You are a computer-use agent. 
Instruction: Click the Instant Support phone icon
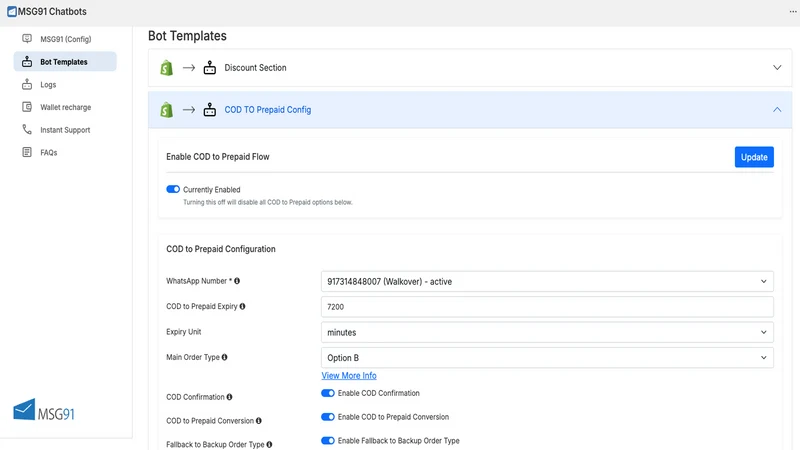[x=27, y=130]
